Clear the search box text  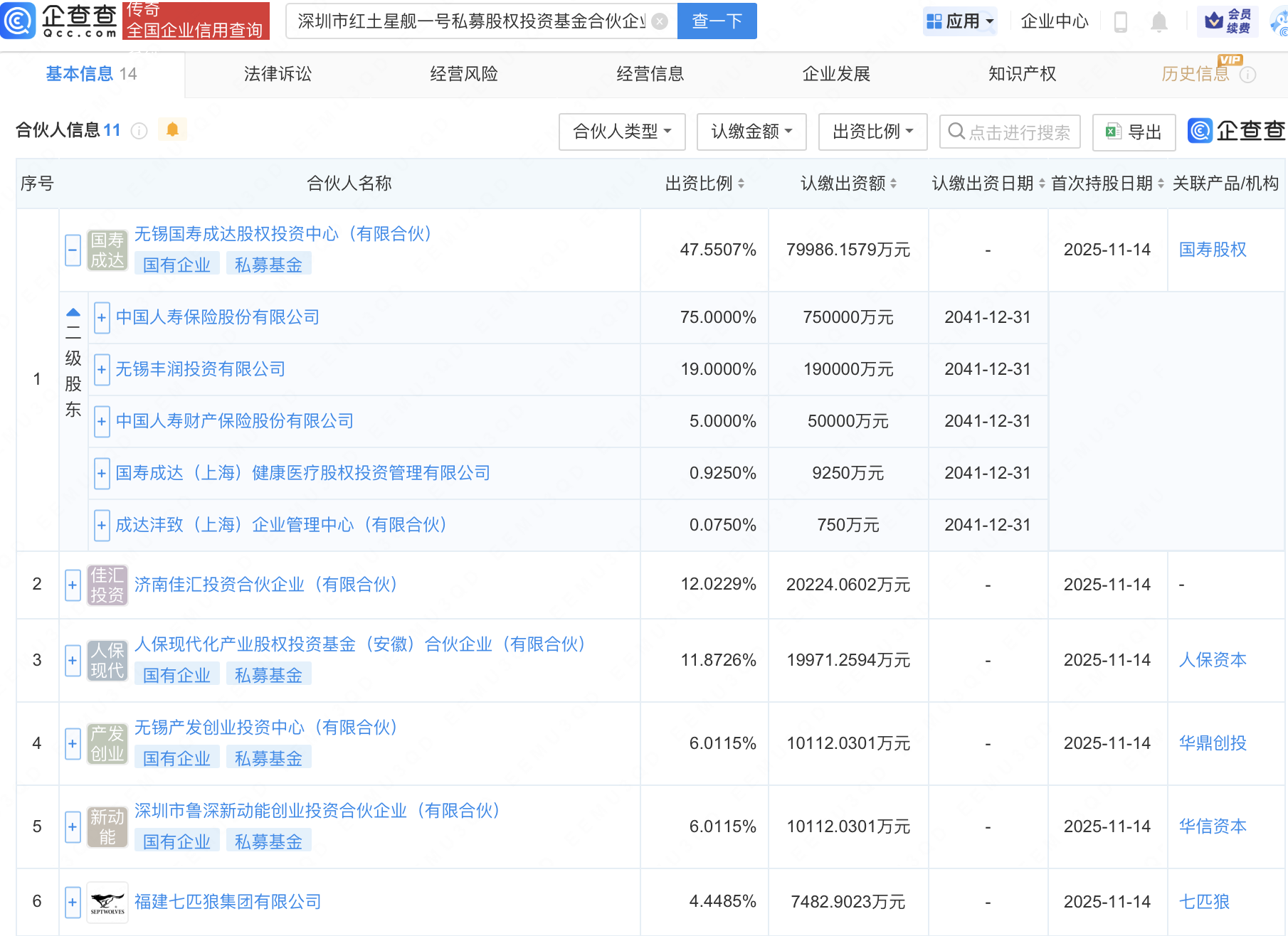pos(660,21)
